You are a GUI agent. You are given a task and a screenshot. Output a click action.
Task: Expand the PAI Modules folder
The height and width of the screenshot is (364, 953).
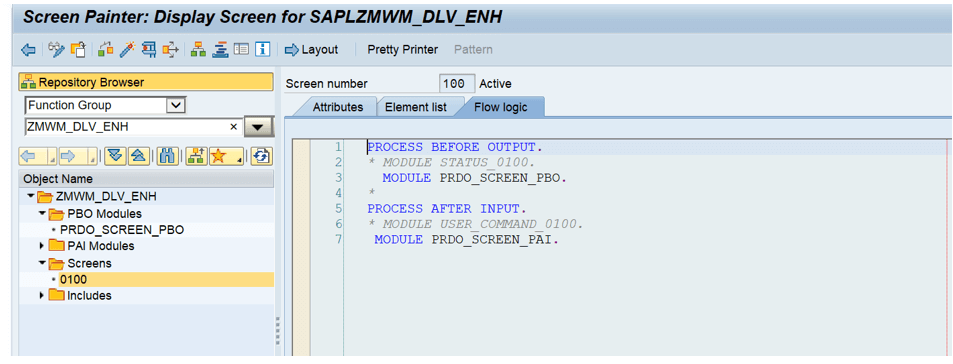pos(41,246)
